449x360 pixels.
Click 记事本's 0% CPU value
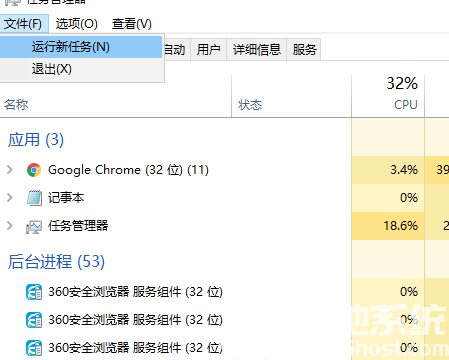[409, 198]
